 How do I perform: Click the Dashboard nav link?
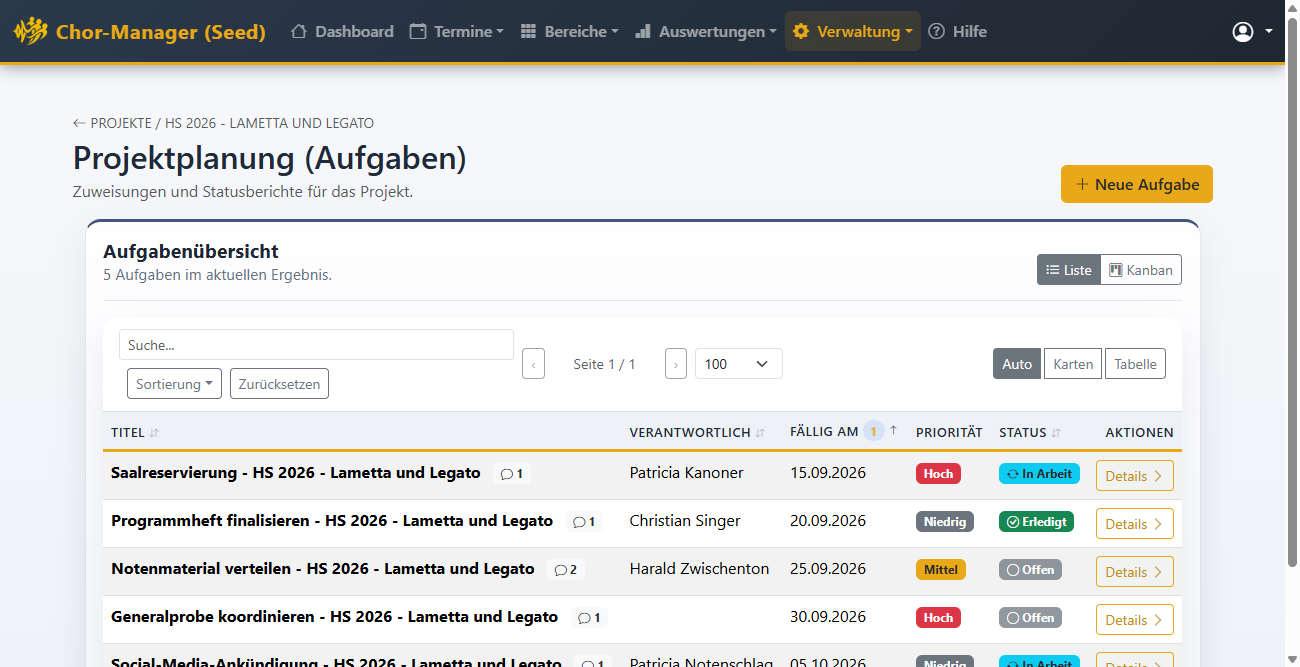click(342, 32)
